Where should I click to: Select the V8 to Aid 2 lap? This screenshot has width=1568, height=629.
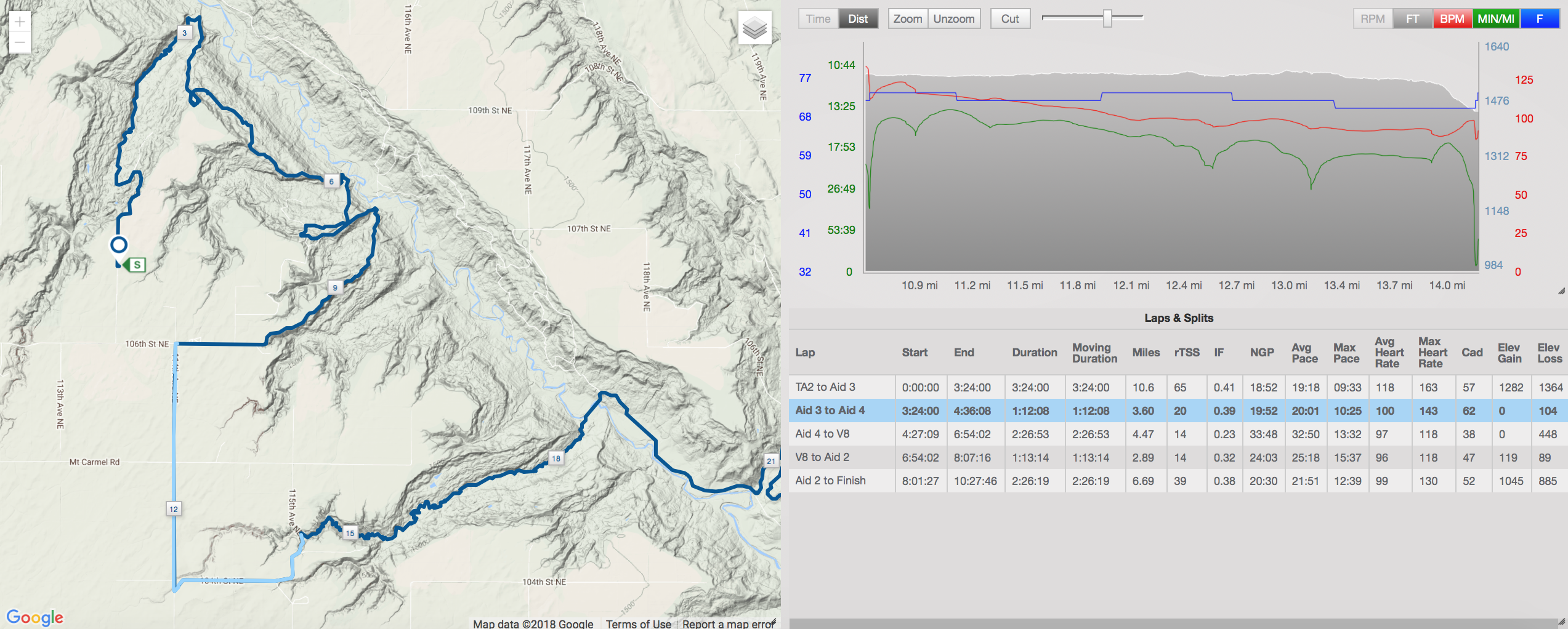(x=1178, y=457)
